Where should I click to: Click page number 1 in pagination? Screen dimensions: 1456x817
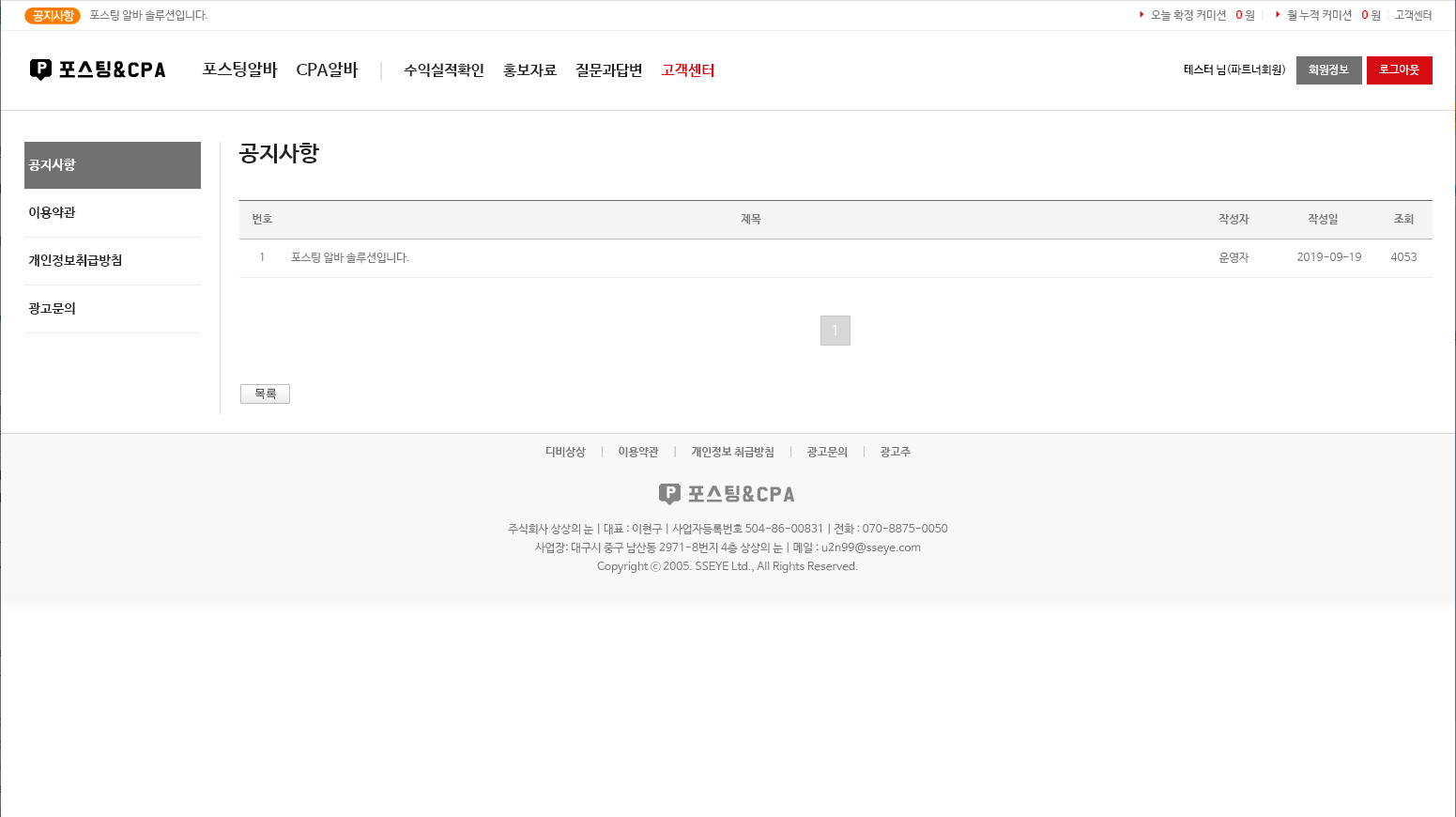coord(835,331)
